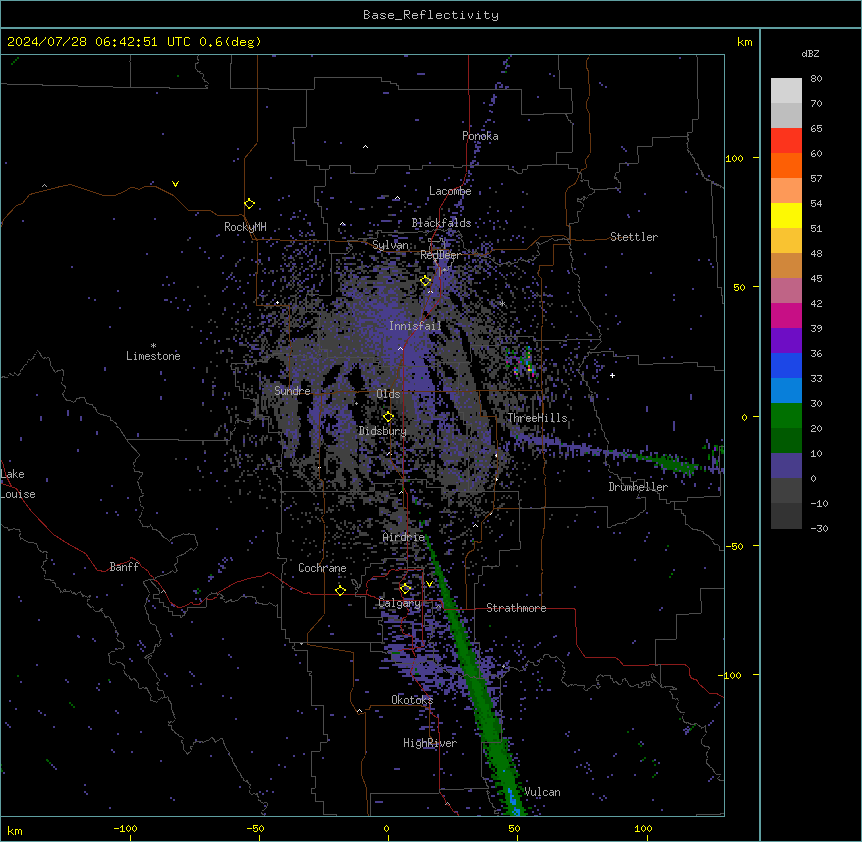This screenshot has width=862, height=842.
Task: Click the Calgary city label
Action: (400, 603)
